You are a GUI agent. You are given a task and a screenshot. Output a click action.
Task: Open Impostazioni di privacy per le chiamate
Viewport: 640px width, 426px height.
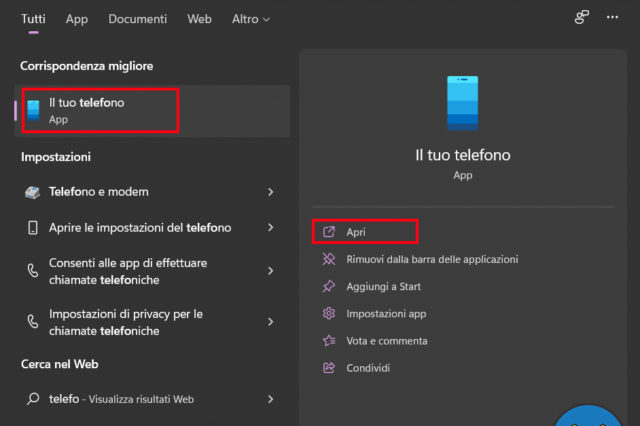click(125, 321)
